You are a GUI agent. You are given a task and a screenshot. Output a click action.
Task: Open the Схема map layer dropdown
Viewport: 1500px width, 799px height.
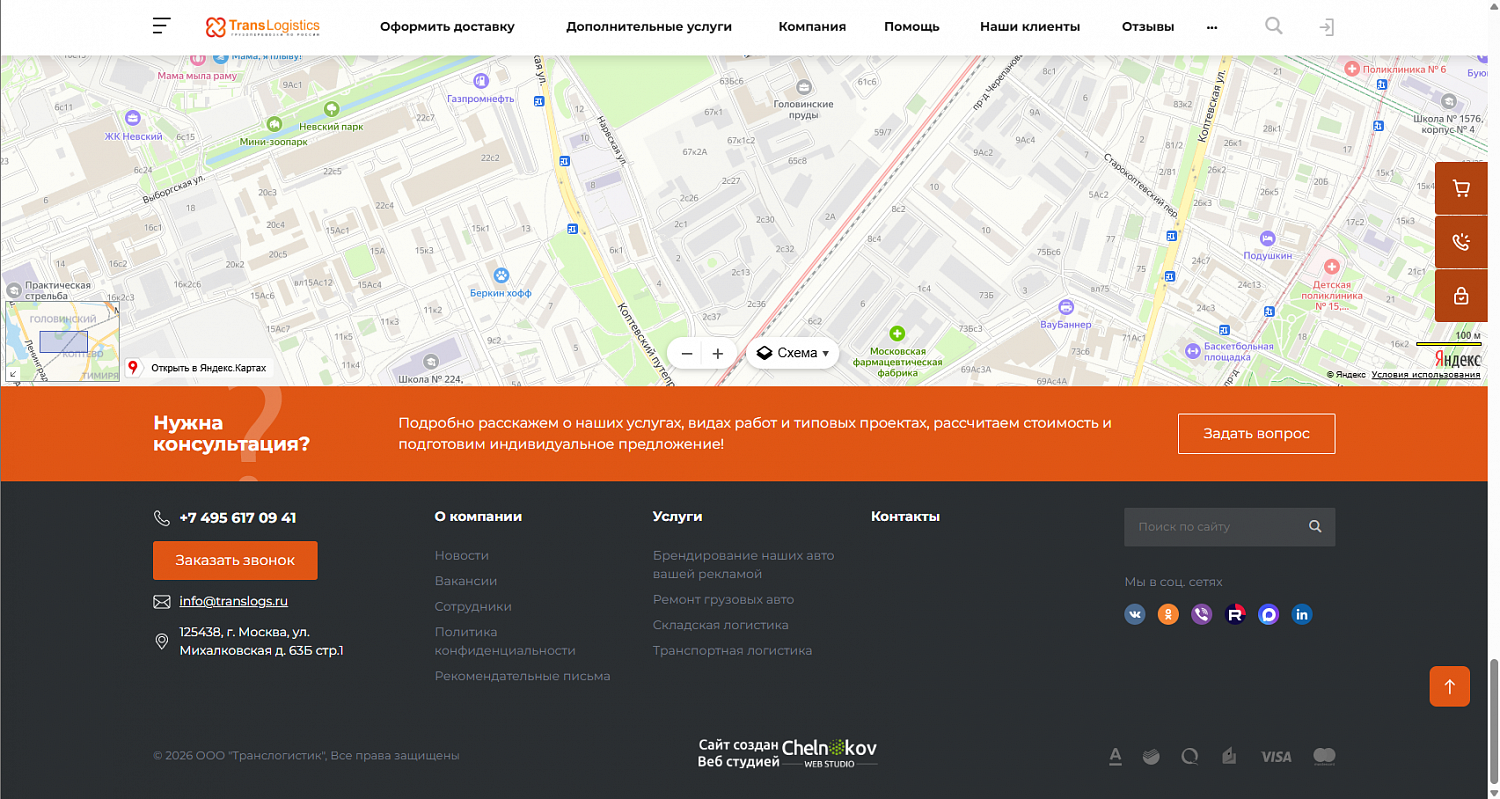[x=793, y=353]
